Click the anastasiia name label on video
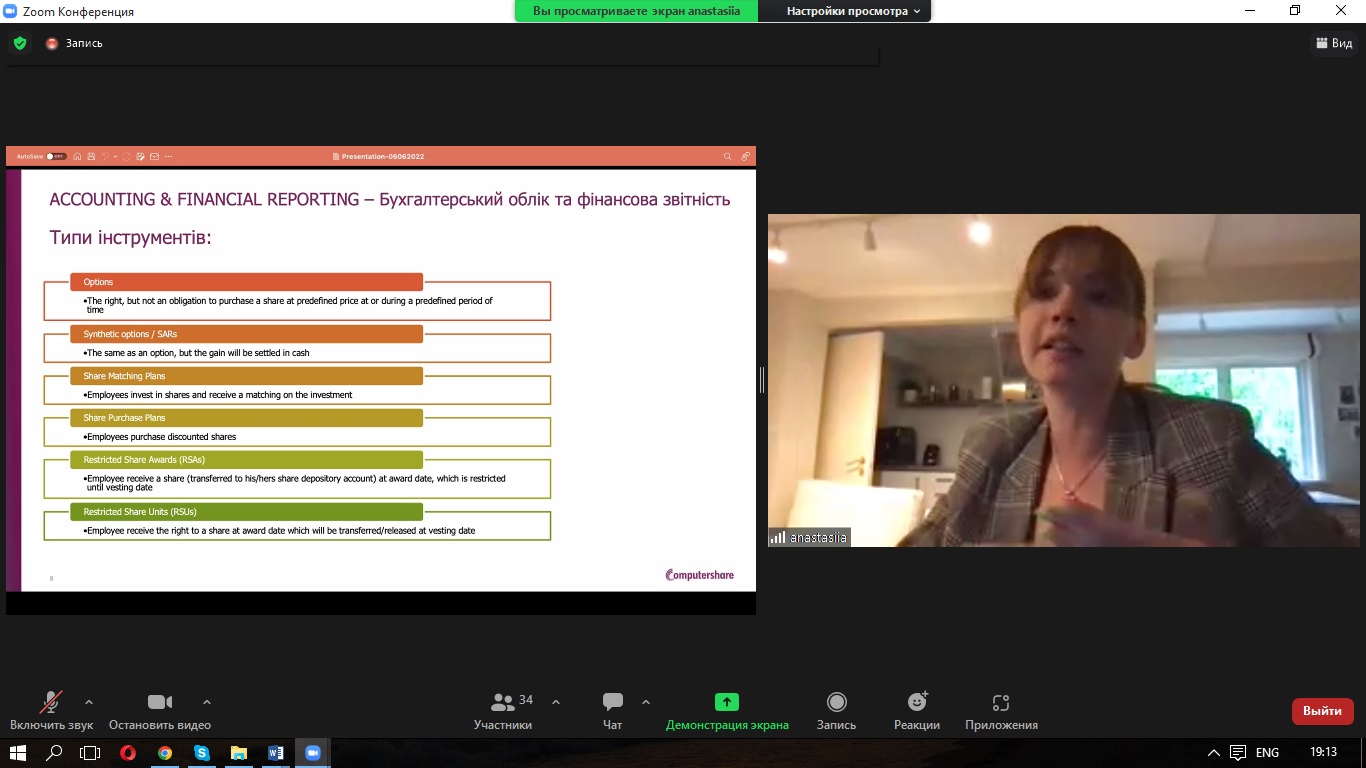The width and height of the screenshot is (1366, 768). pos(809,537)
